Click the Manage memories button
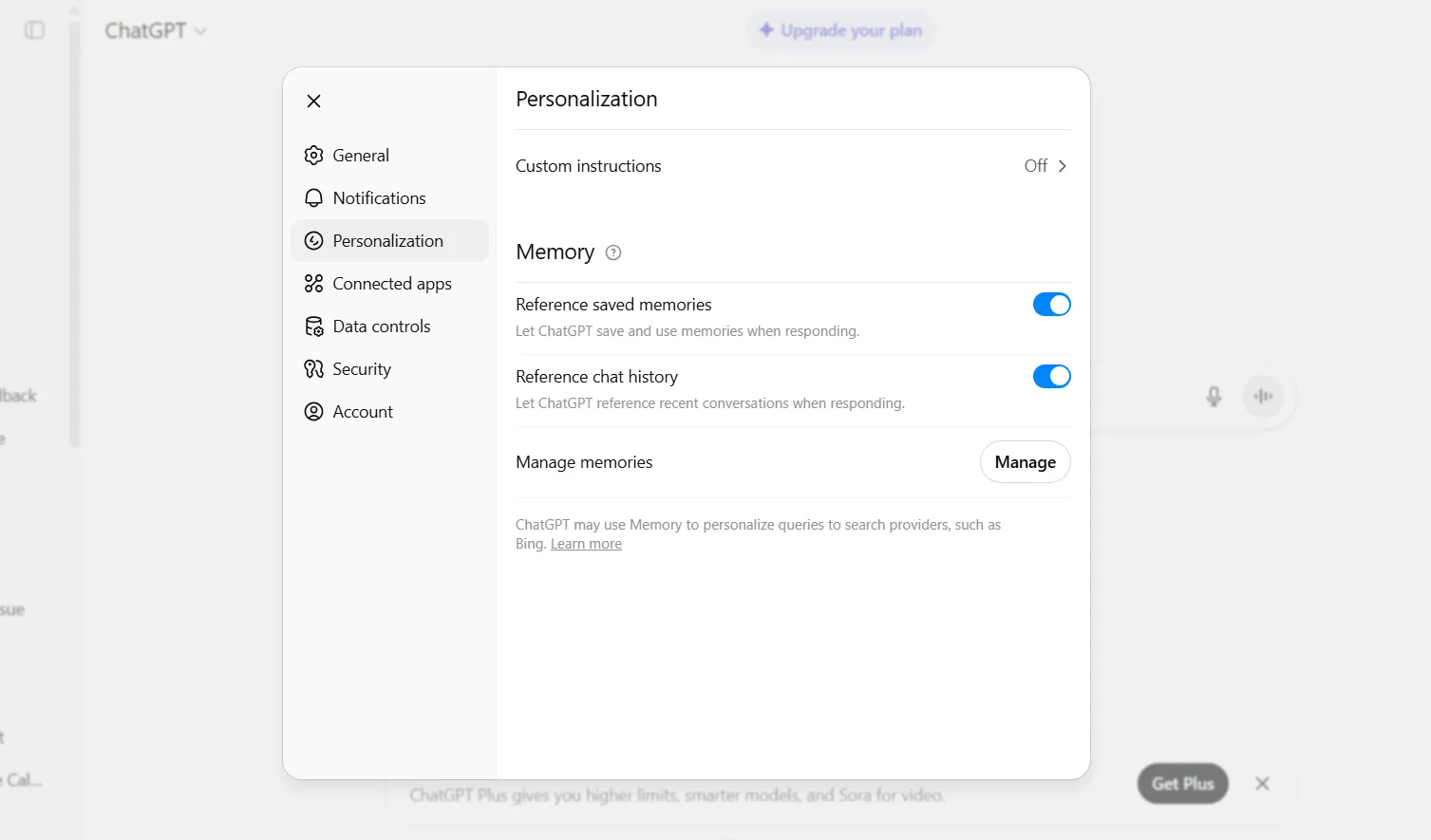Screen dimensions: 1431x840 click(1025, 461)
